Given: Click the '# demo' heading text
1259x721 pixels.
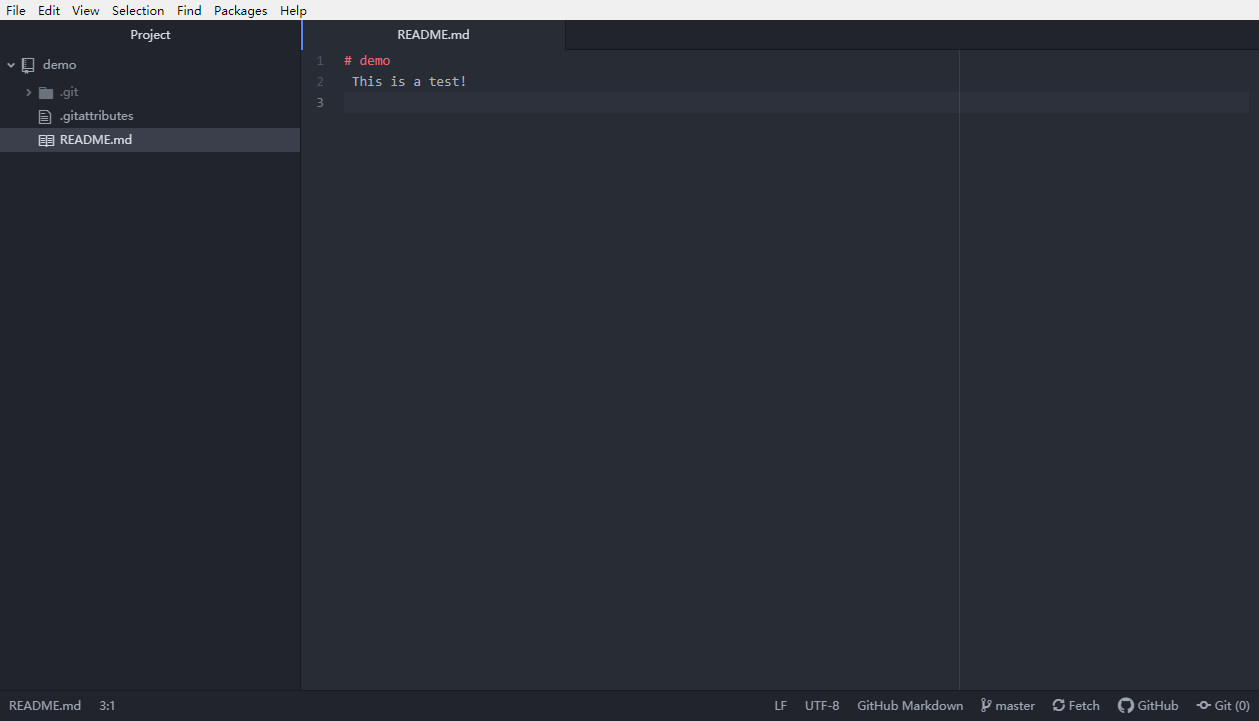Looking at the screenshot, I should click(x=367, y=61).
